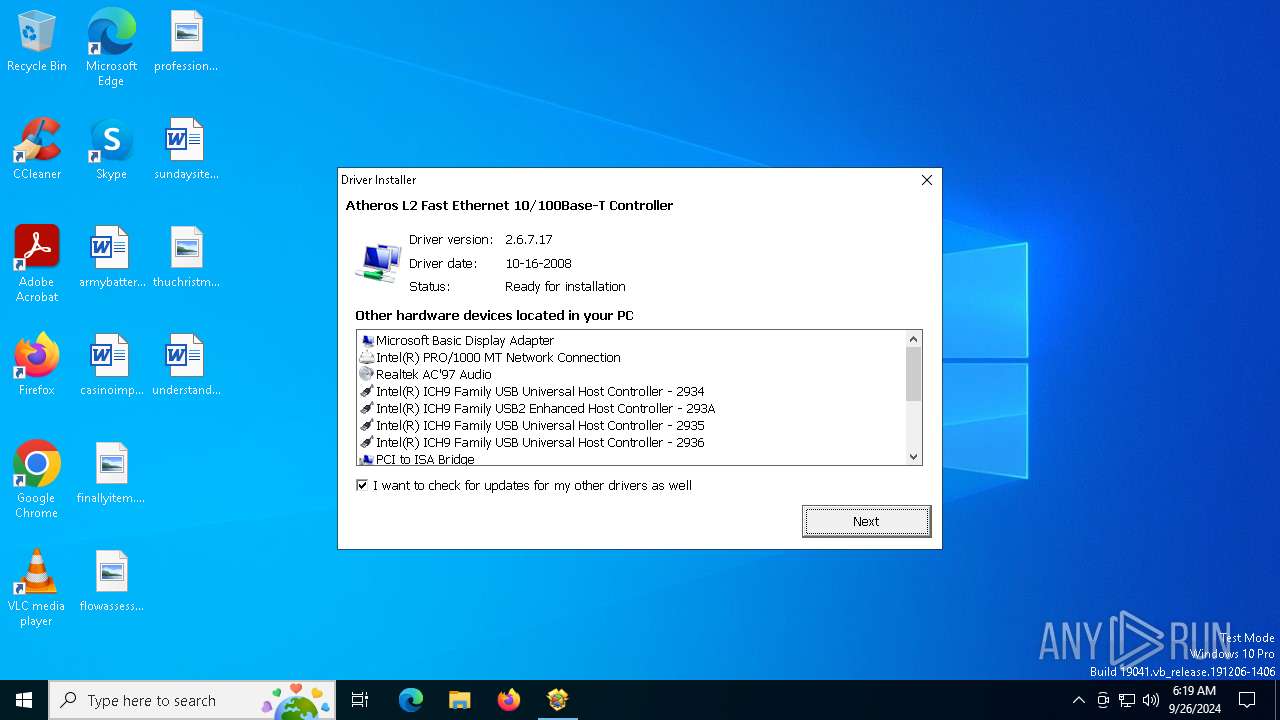Image resolution: width=1280 pixels, height=720 pixels.
Task: Show hidden system tray icons
Action: [x=1078, y=700]
